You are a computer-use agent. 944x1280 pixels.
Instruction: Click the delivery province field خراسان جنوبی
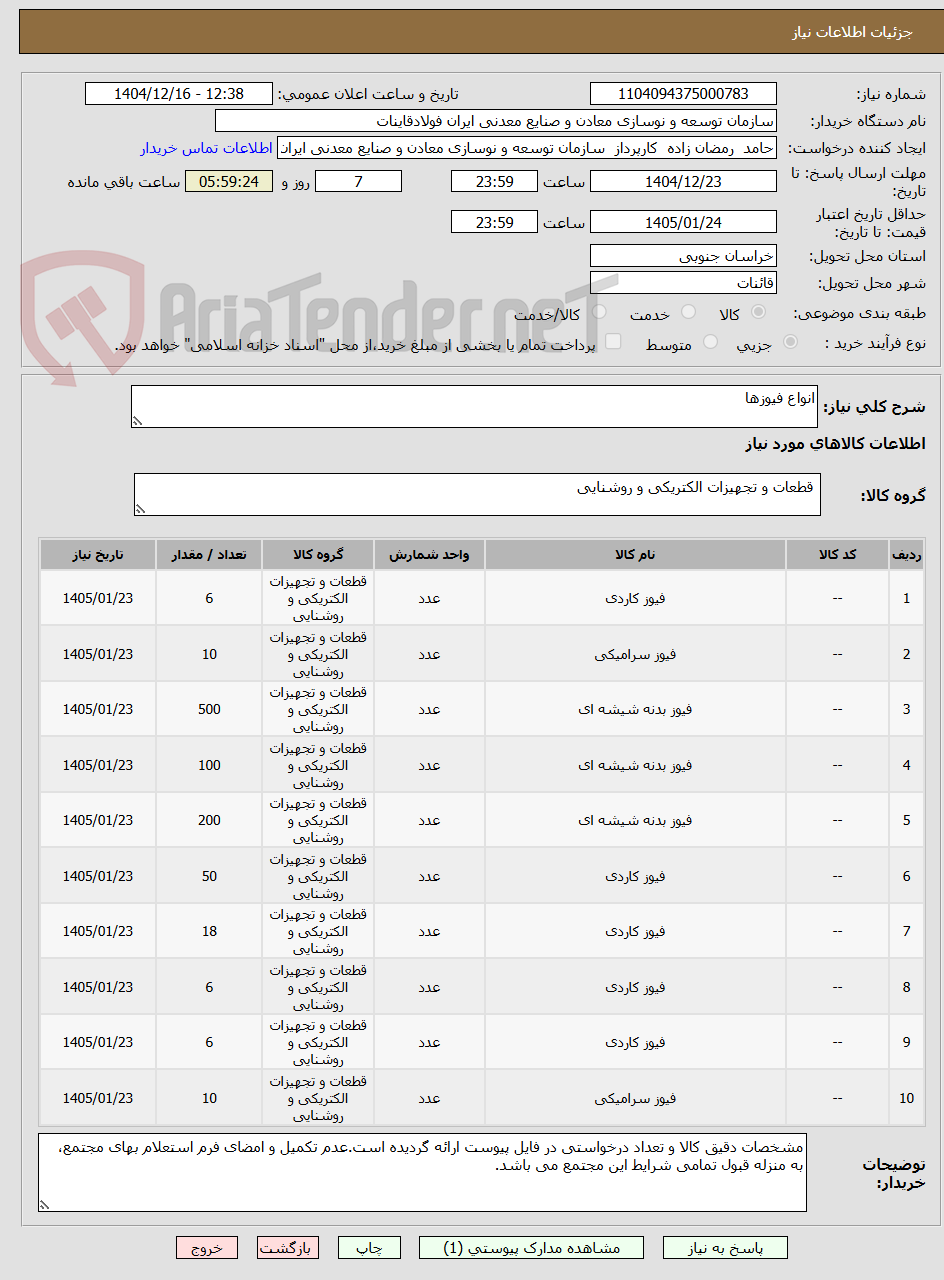click(x=683, y=256)
